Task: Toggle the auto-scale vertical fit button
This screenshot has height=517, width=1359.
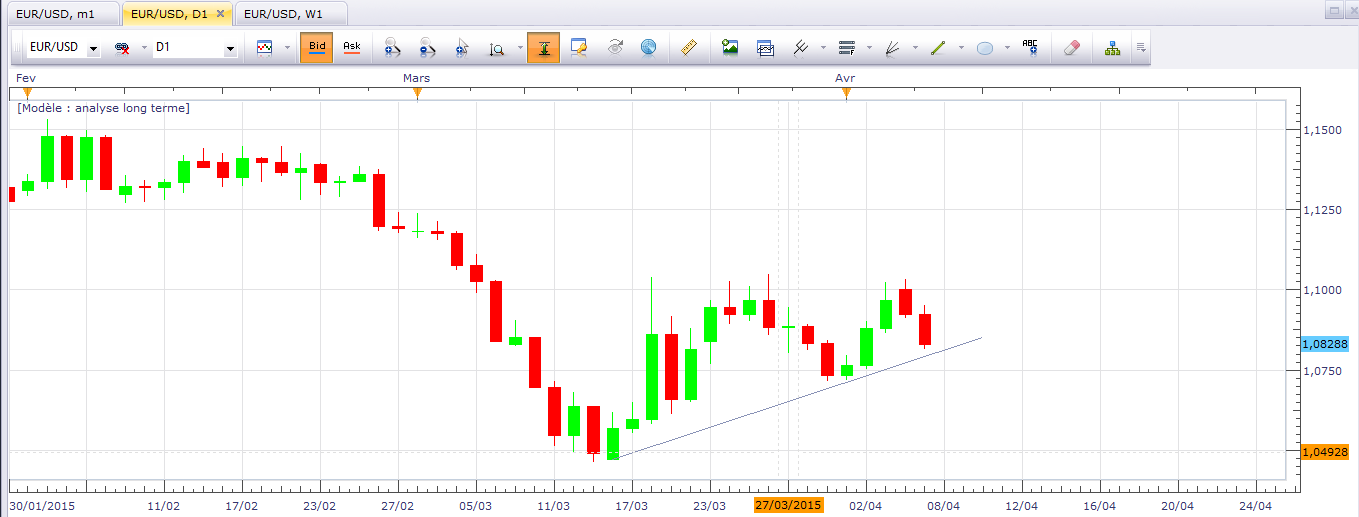Action: tap(544, 47)
